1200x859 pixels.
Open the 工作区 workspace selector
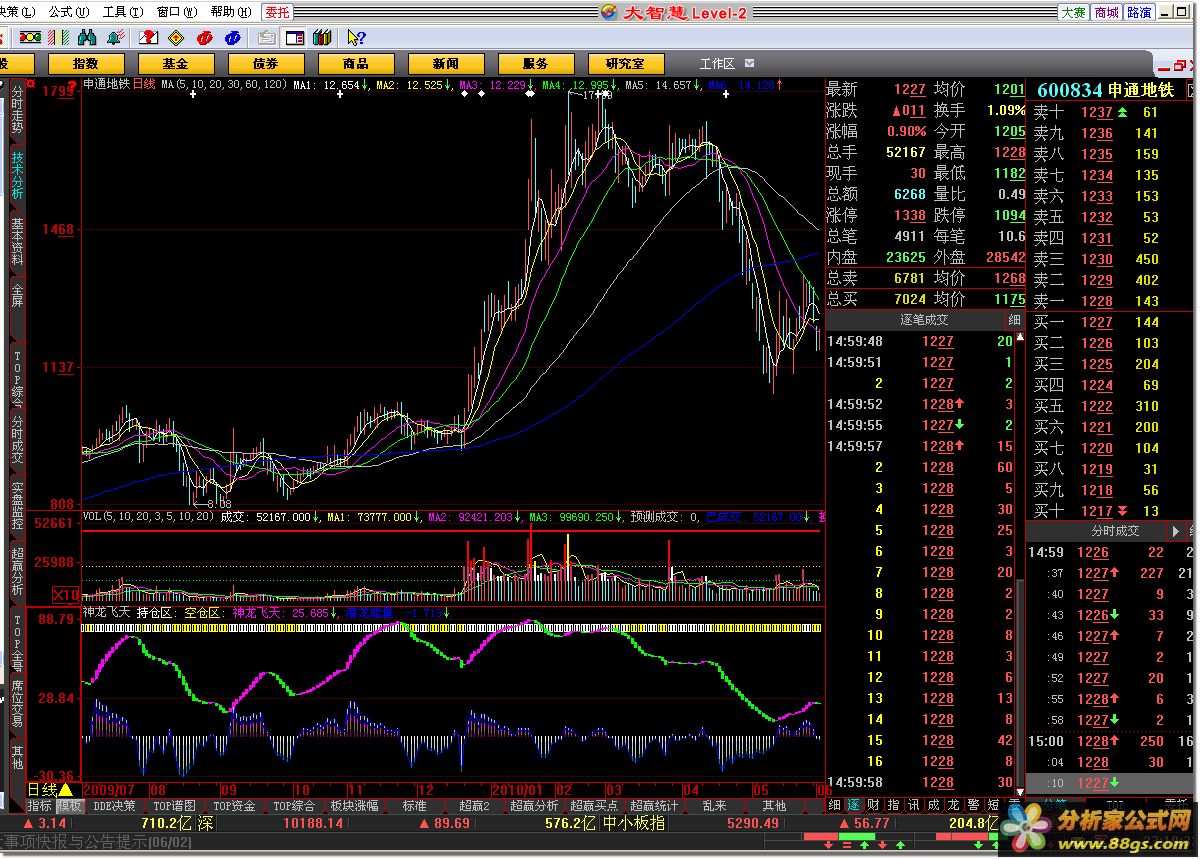[716, 64]
